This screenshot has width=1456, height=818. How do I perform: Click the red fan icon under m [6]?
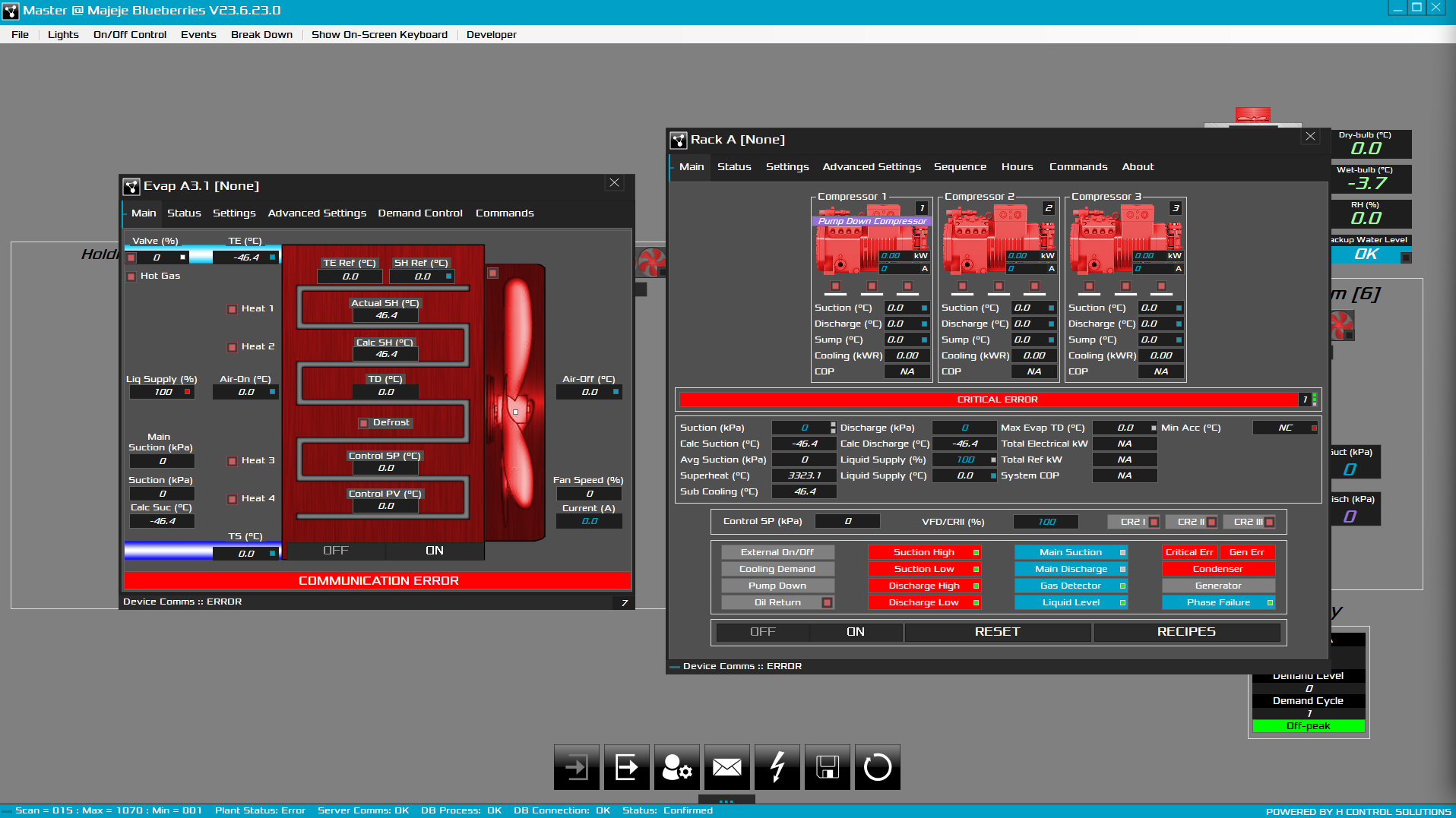pos(1342,327)
